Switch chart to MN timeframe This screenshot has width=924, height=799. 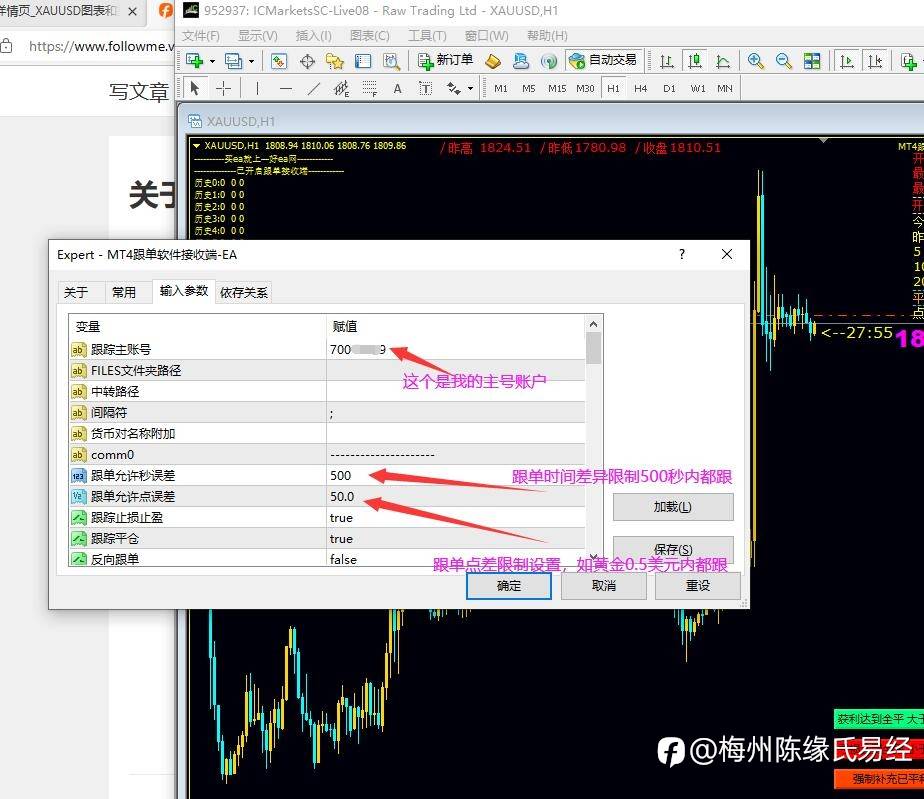tap(725, 88)
